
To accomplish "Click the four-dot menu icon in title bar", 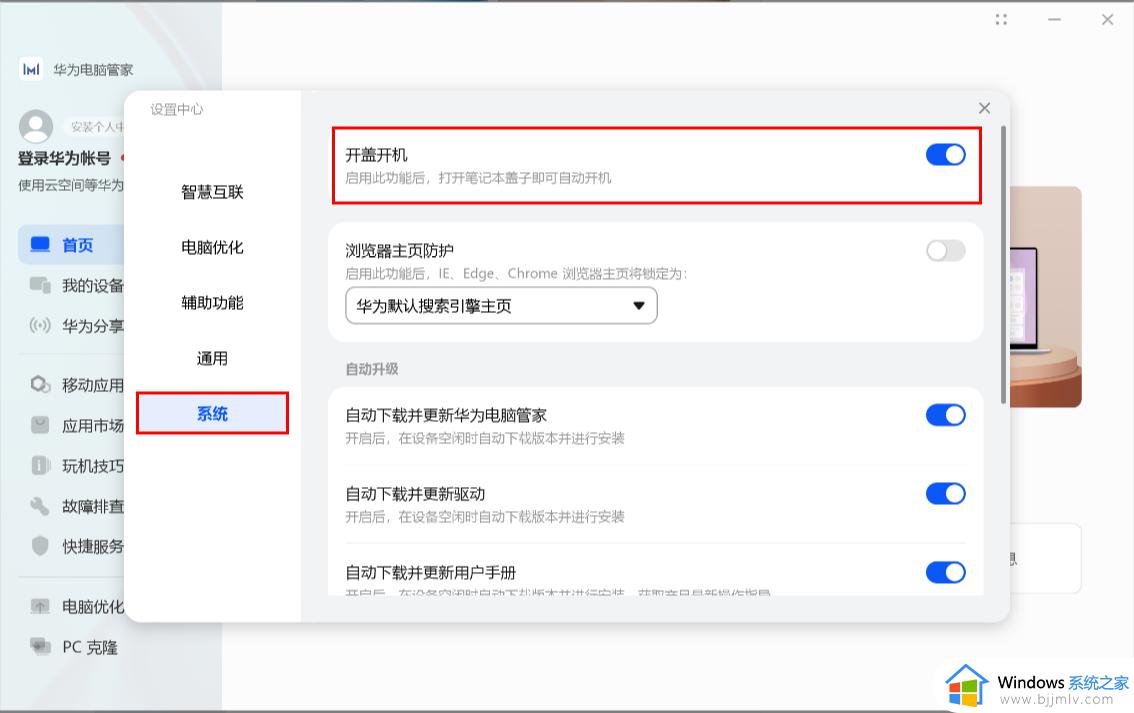I will coord(1001,20).
